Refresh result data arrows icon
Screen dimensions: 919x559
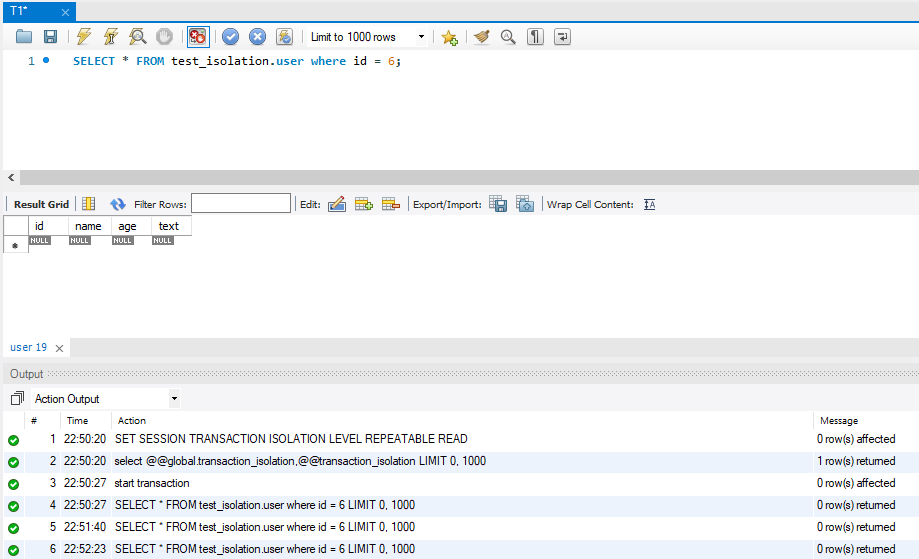(118, 204)
